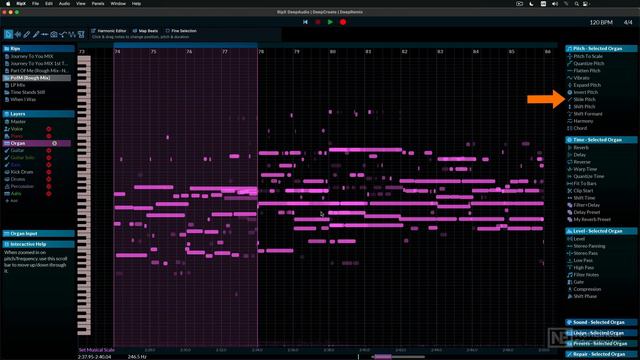Toggle mute dot on Voice layer
The image size is (640, 360).
pos(49,129)
